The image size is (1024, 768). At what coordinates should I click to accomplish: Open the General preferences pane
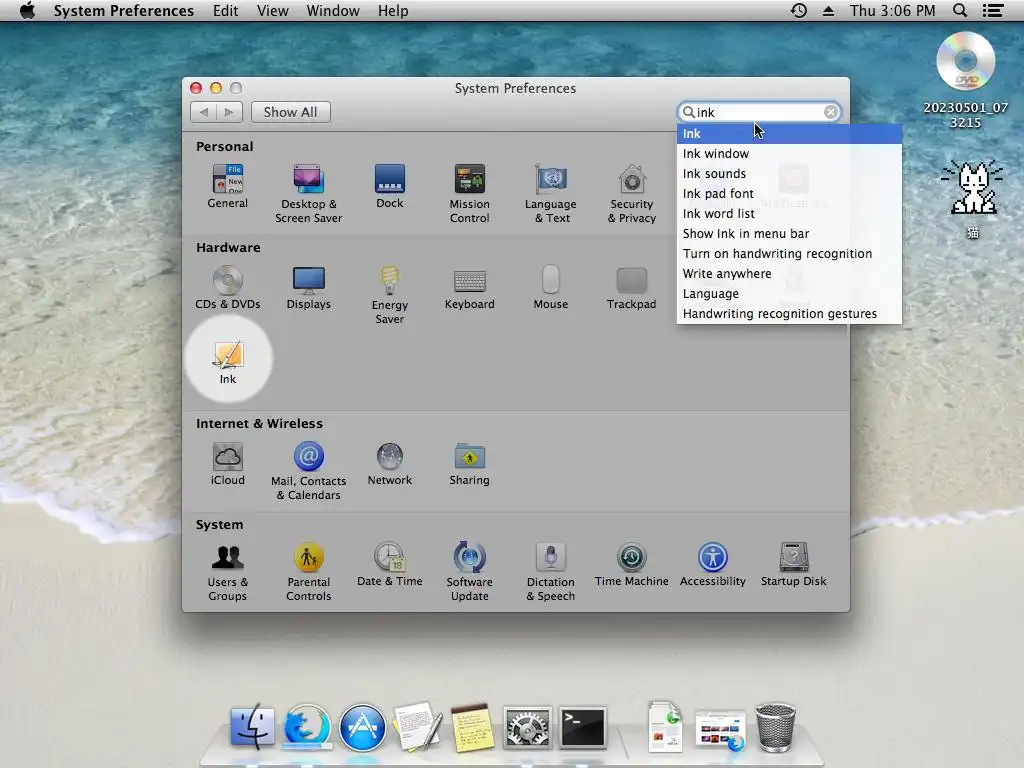[x=227, y=186]
